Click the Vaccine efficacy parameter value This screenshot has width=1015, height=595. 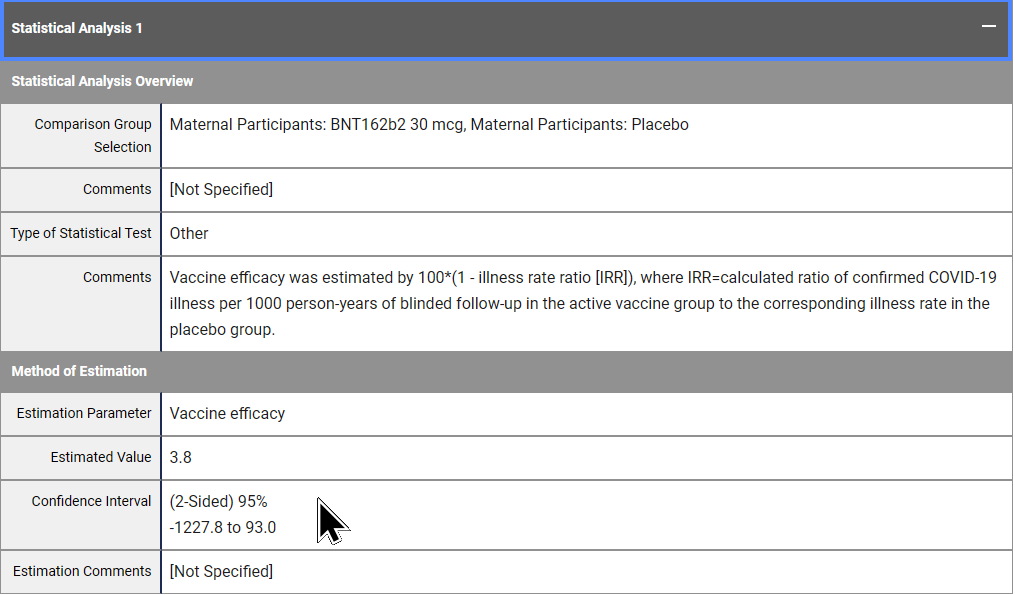click(227, 413)
